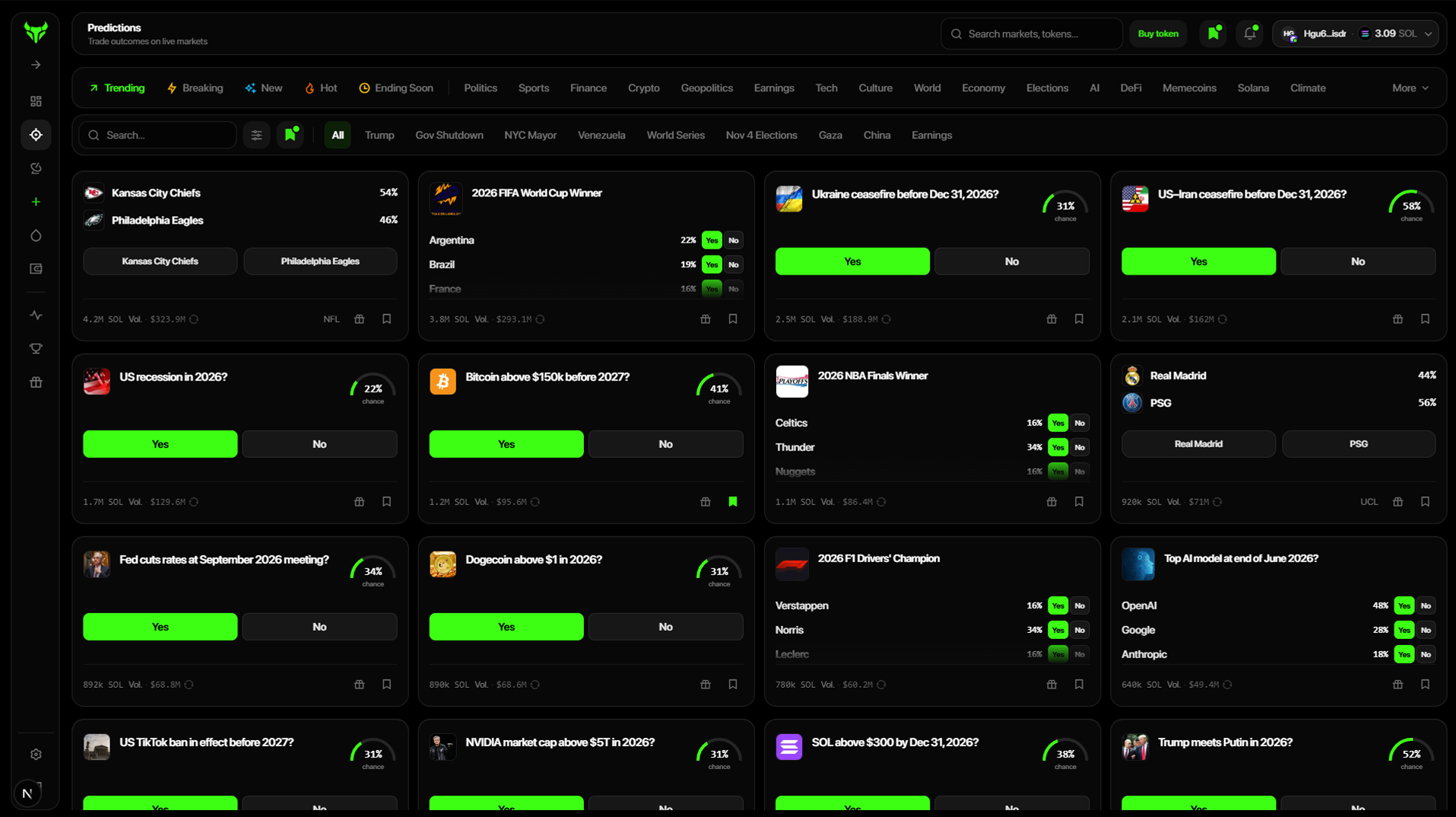Click Yes for Argentina in World Cup market

point(712,240)
